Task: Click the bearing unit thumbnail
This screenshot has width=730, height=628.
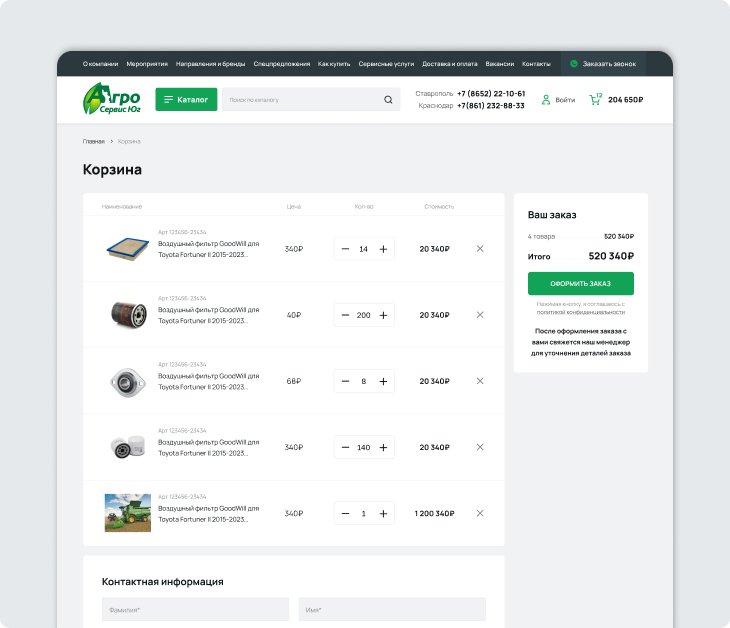Action: click(128, 382)
